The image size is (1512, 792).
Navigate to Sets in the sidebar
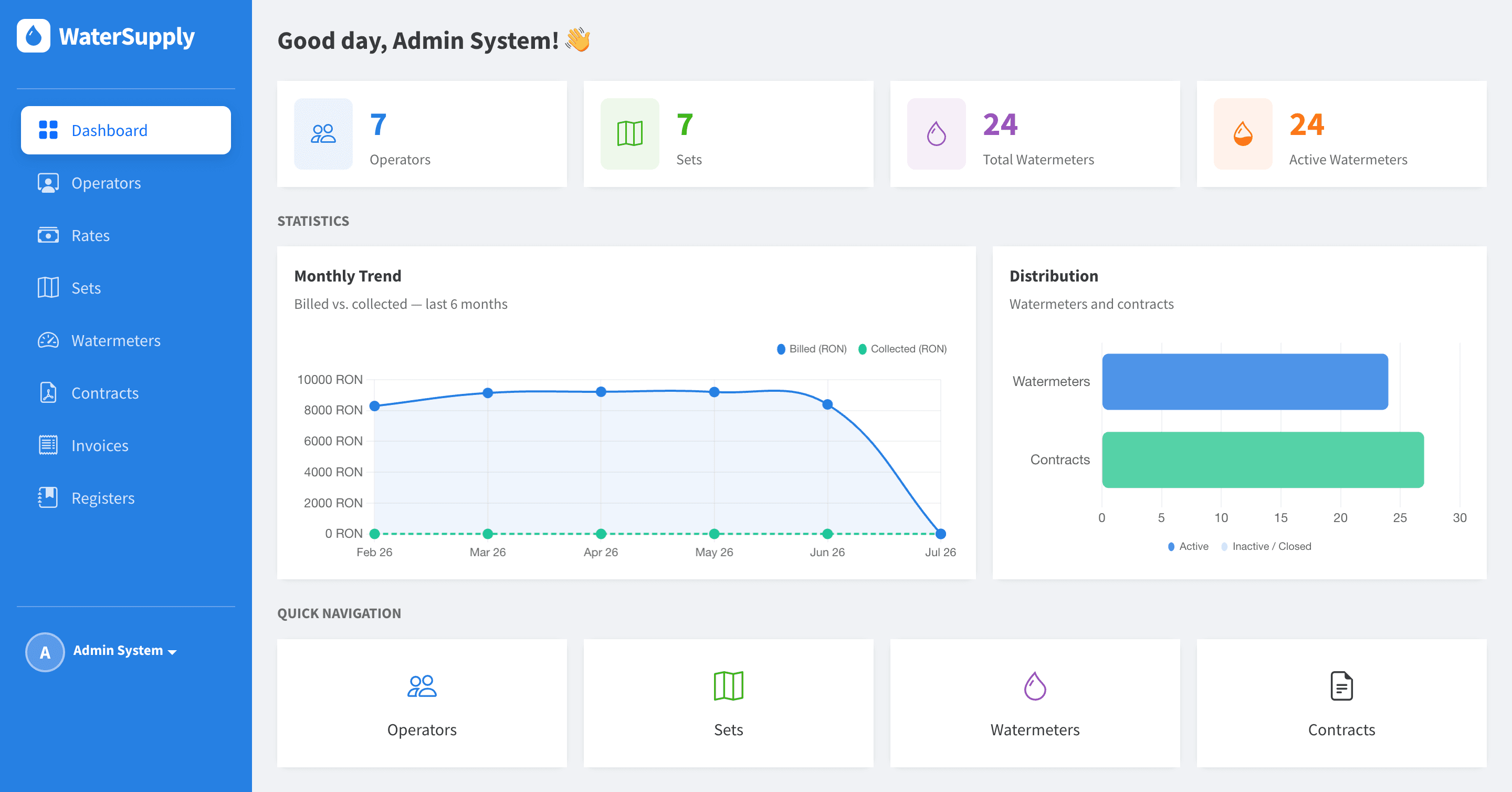[x=125, y=288]
